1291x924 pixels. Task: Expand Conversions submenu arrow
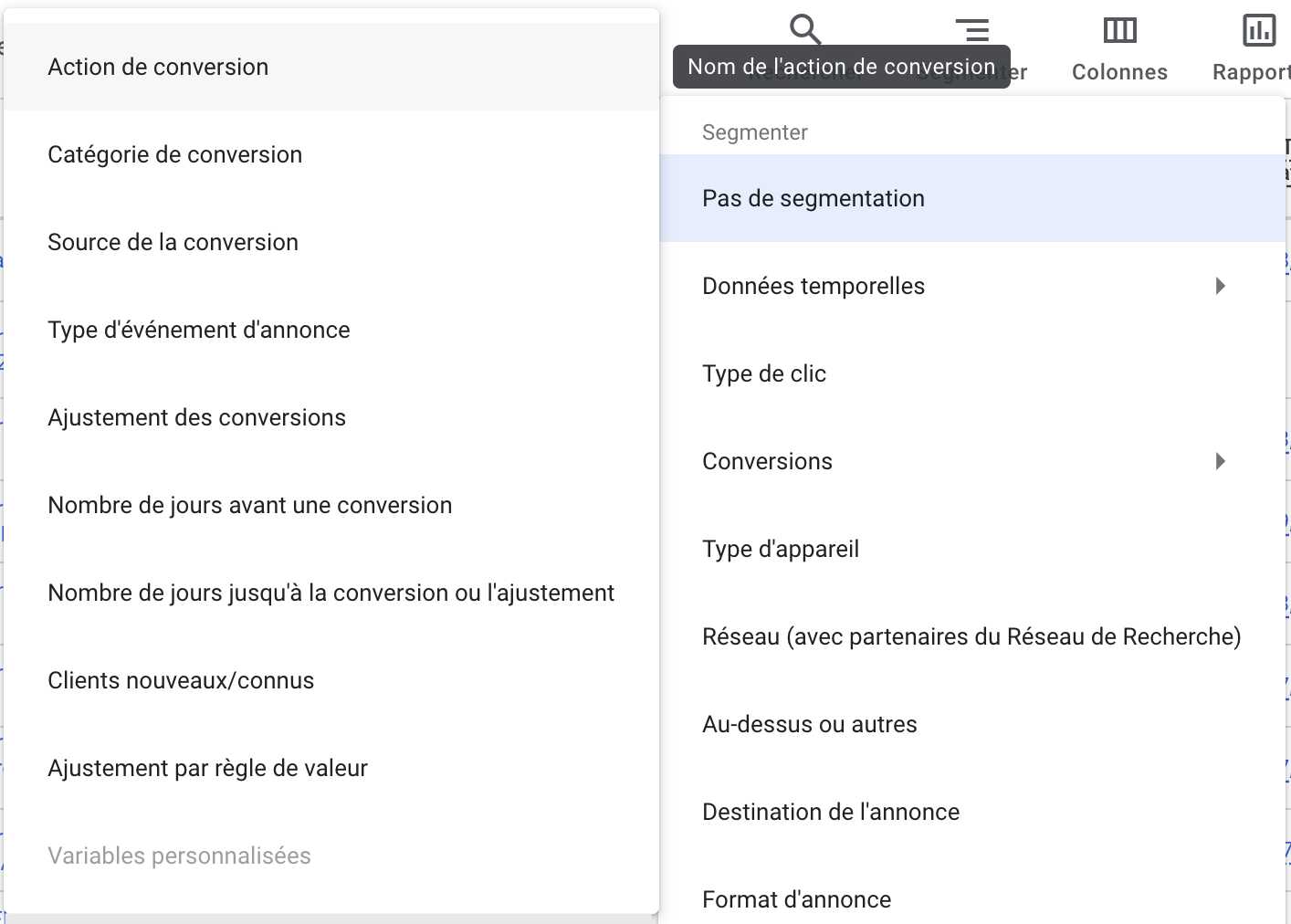pos(1220,461)
